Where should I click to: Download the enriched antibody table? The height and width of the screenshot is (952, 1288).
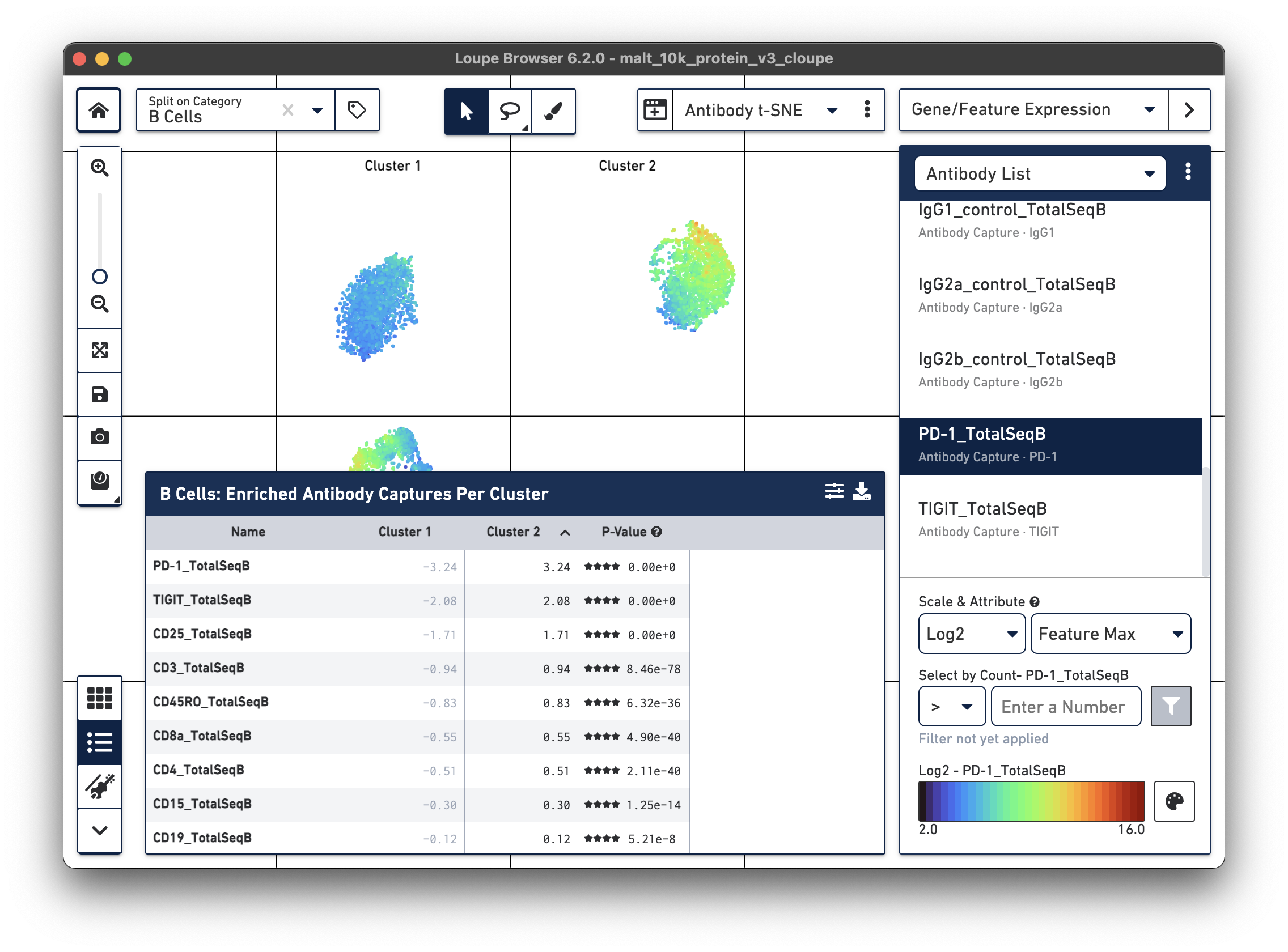[861, 491]
